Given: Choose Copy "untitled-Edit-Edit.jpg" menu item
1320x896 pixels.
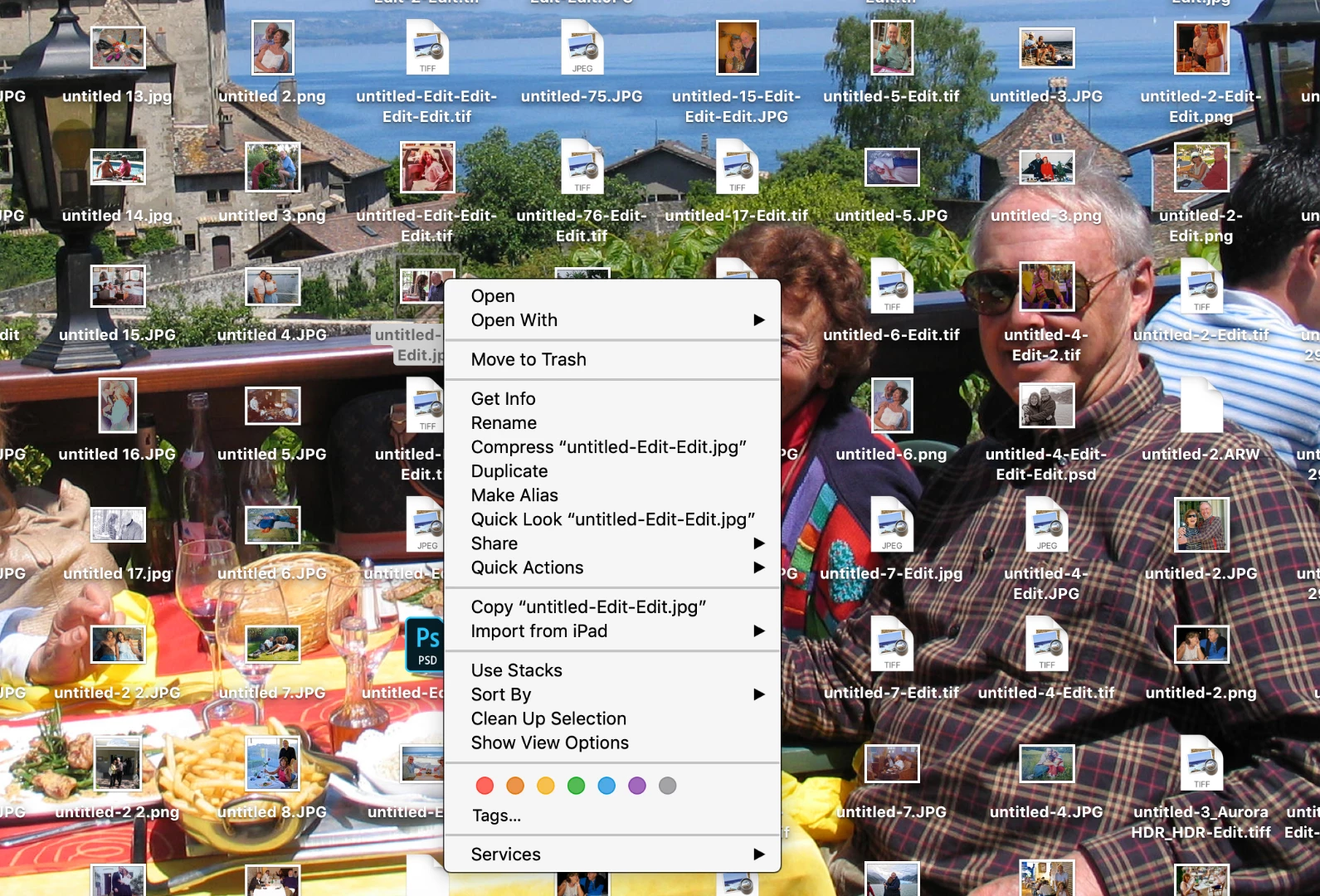Looking at the screenshot, I should 612,607.
